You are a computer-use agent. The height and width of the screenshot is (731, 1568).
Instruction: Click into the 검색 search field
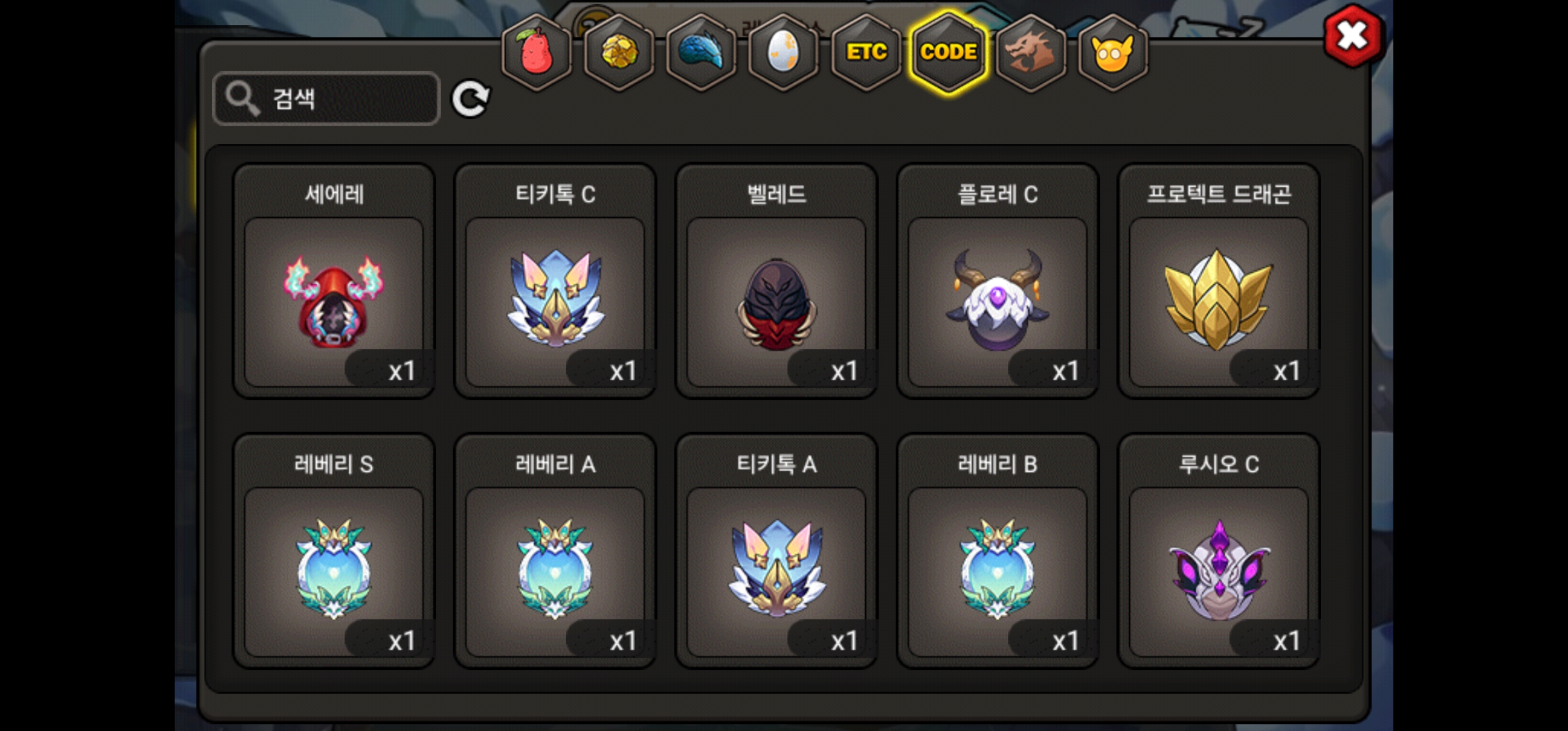(326, 98)
